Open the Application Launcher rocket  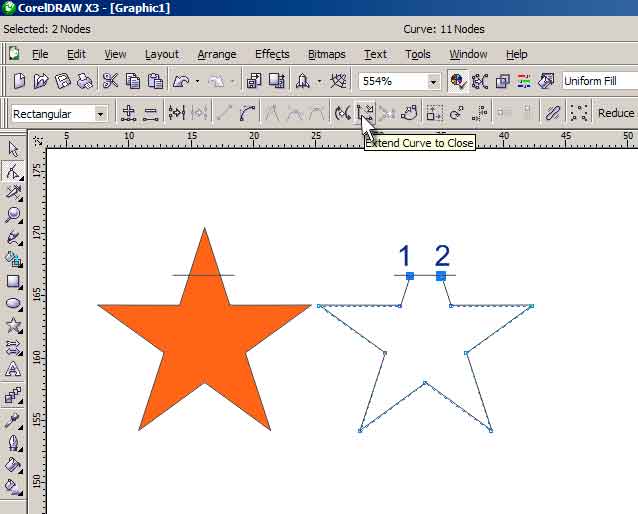(302, 81)
